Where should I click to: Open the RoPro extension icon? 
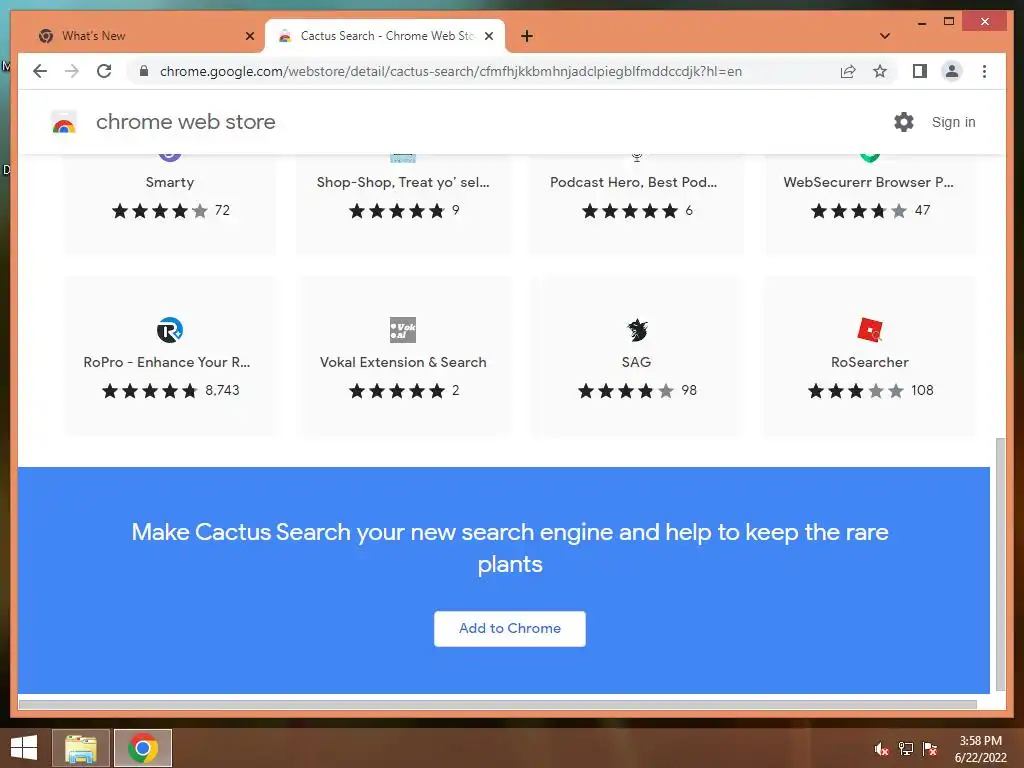pyautogui.click(x=170, y=330)
